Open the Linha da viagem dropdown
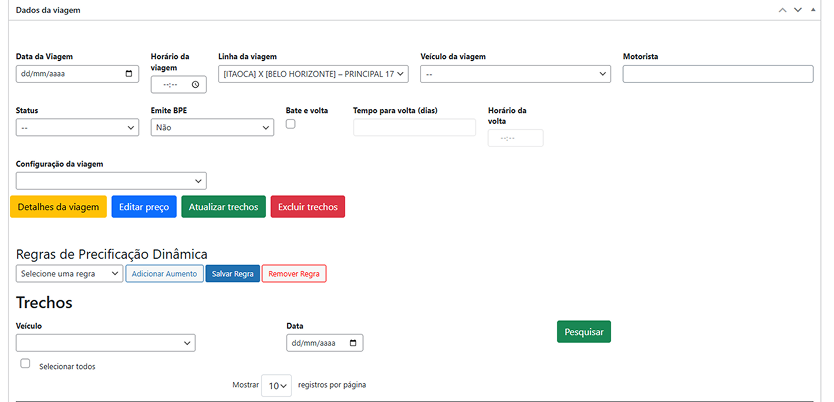The image size is (834, 402). pyautogui.click(x=314, y=74)
